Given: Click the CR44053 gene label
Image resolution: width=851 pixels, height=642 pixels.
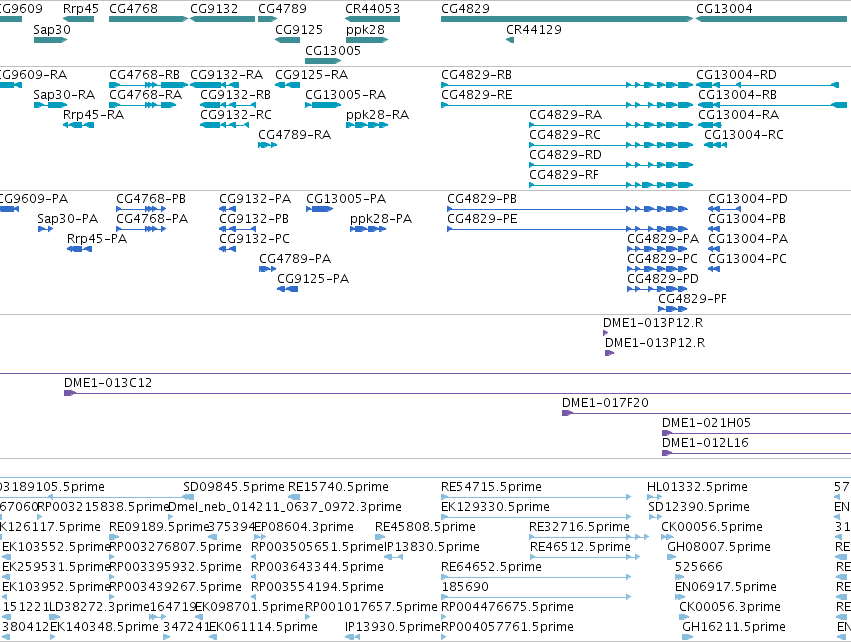Looking at the screenshot, I should pyautogui.click(x=372, y=9).
